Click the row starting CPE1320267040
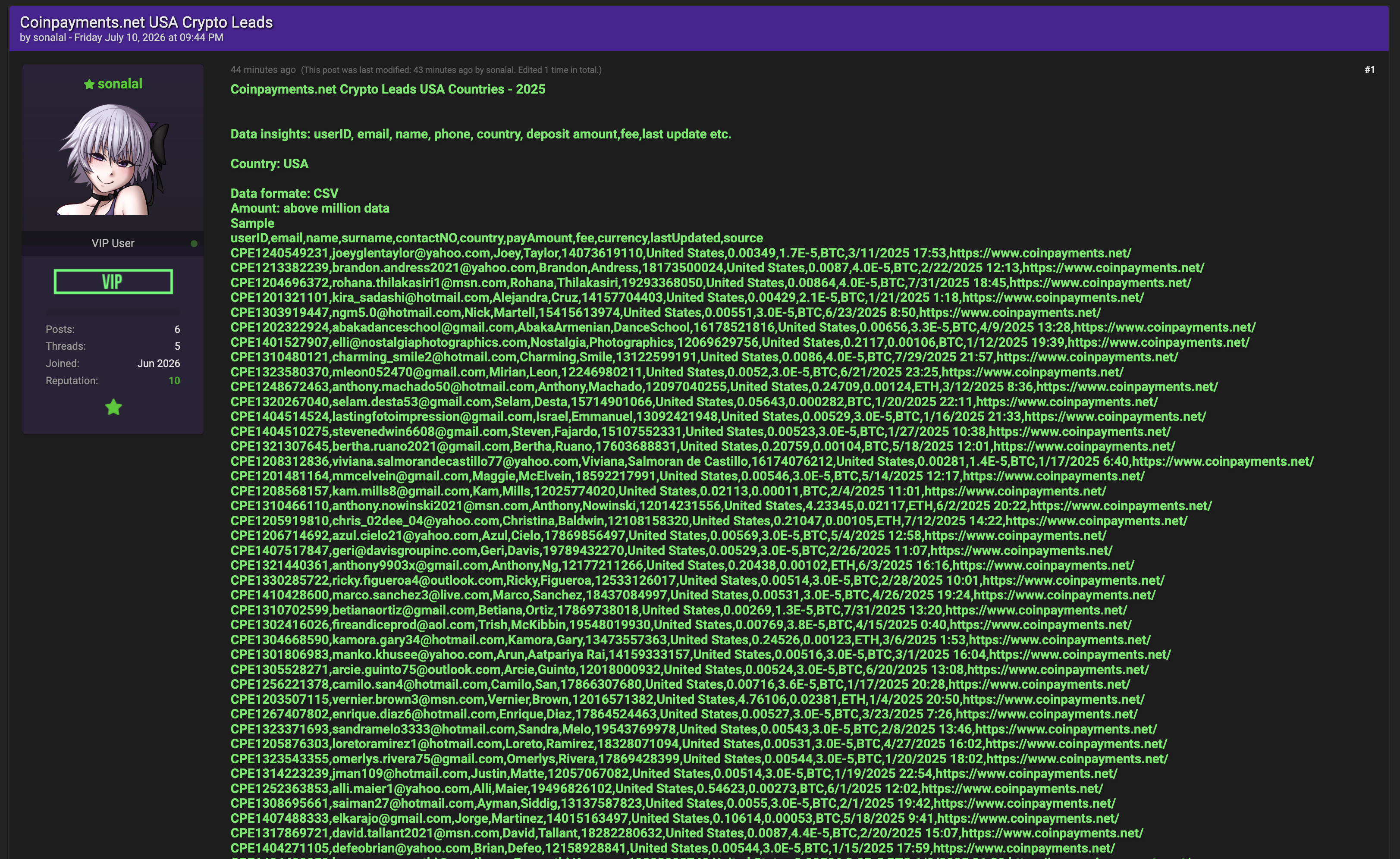The width and height of the screenshot is (1400, 859). pyautogui.click(x=694, y=401)
